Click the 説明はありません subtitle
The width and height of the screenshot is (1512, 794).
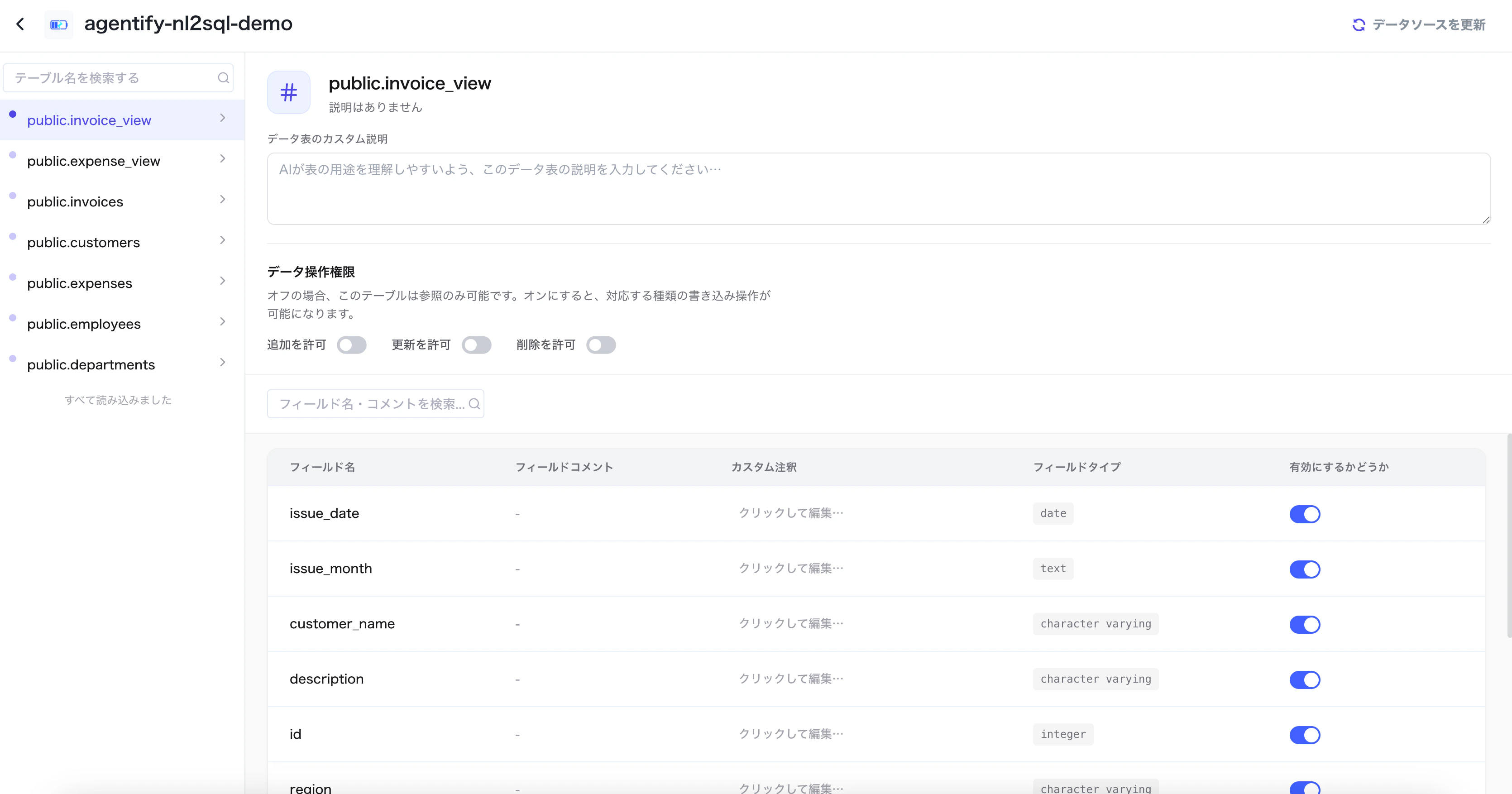point(376,107)
